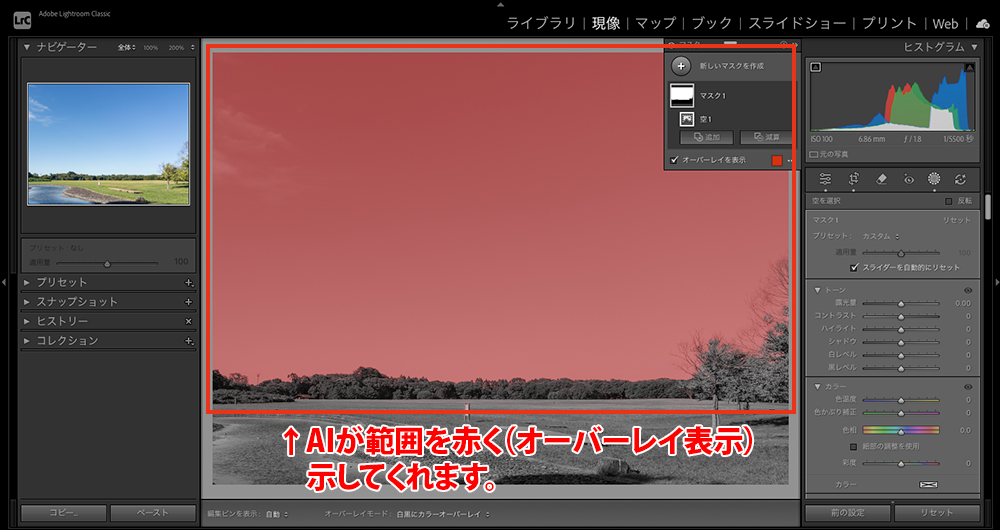Toggle the オーバーレイを表示 checkbox
The width and height of the screenshot is (1000, 530).
pyautogui.click(x=674, y=160)
